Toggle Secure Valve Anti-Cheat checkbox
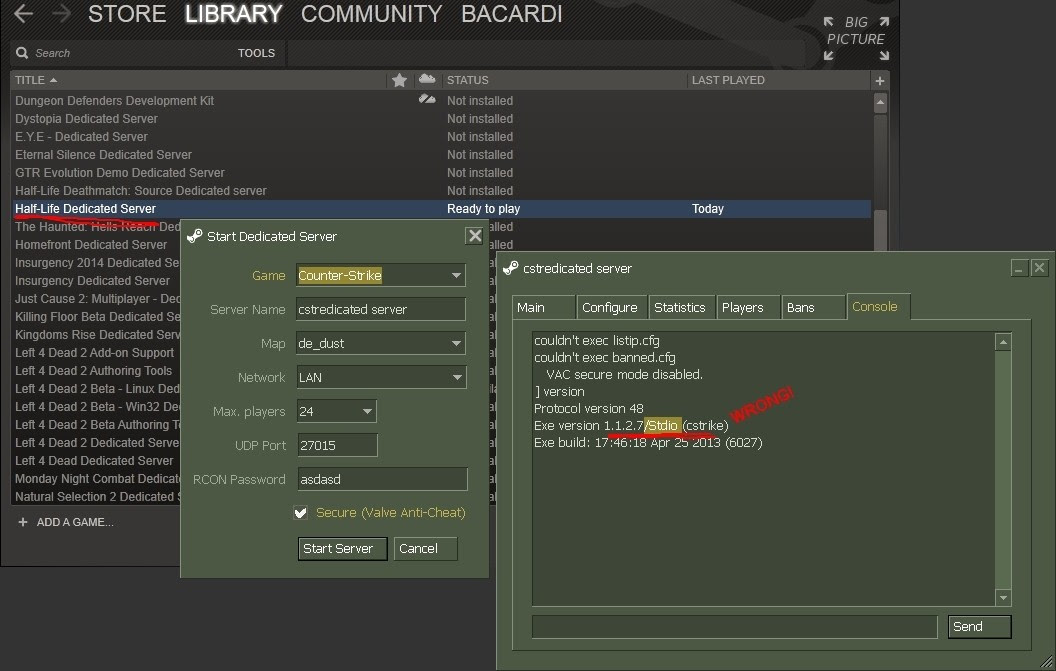 click(x=301, y=513)
